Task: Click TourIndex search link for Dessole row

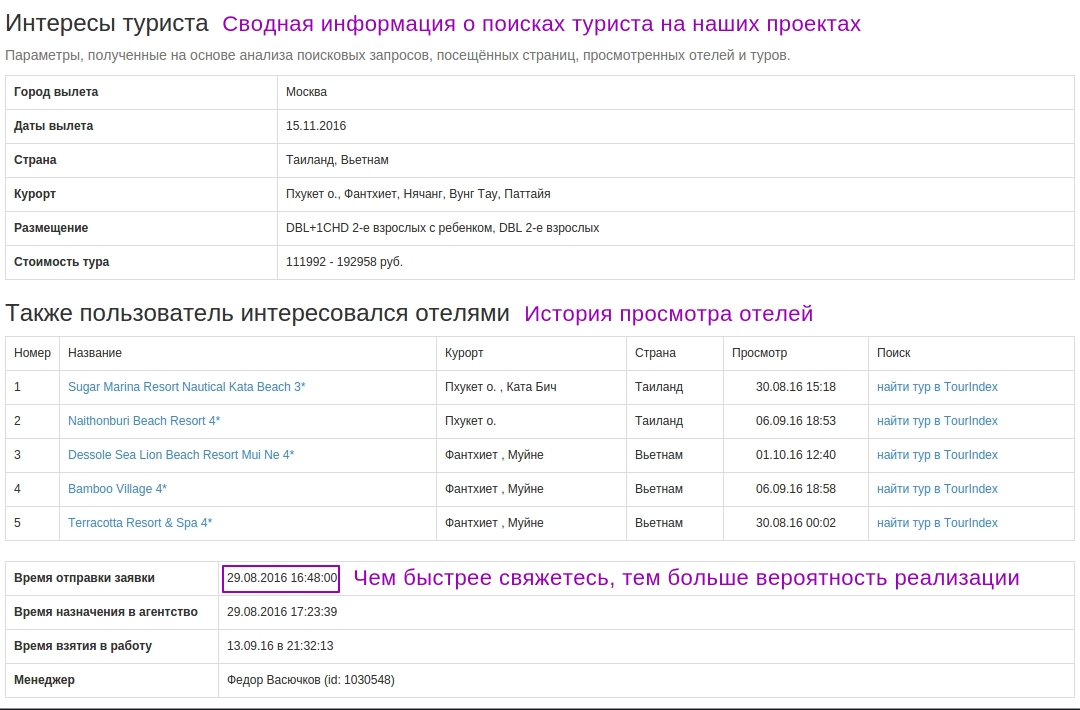Action: (937, 455)
